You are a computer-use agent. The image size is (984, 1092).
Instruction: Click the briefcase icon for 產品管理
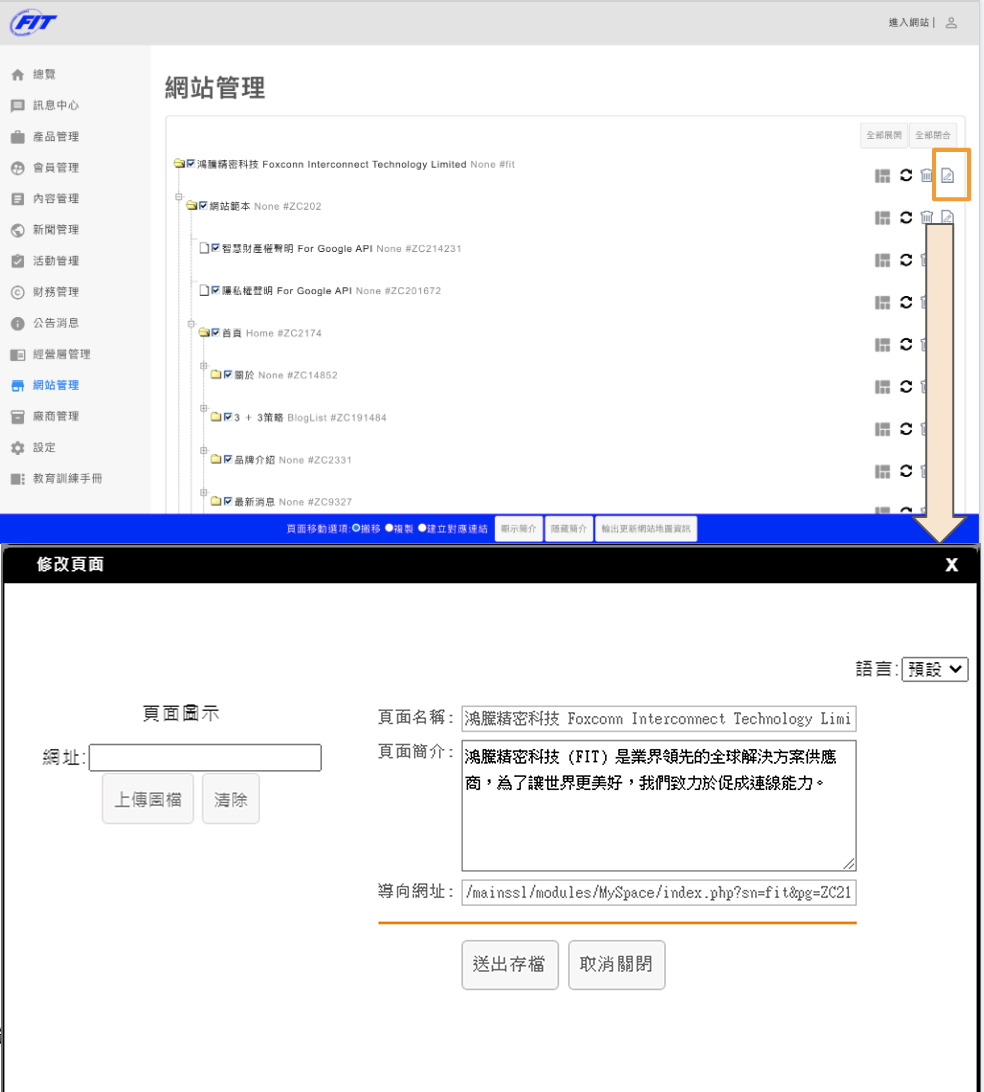tap(18, 137)
